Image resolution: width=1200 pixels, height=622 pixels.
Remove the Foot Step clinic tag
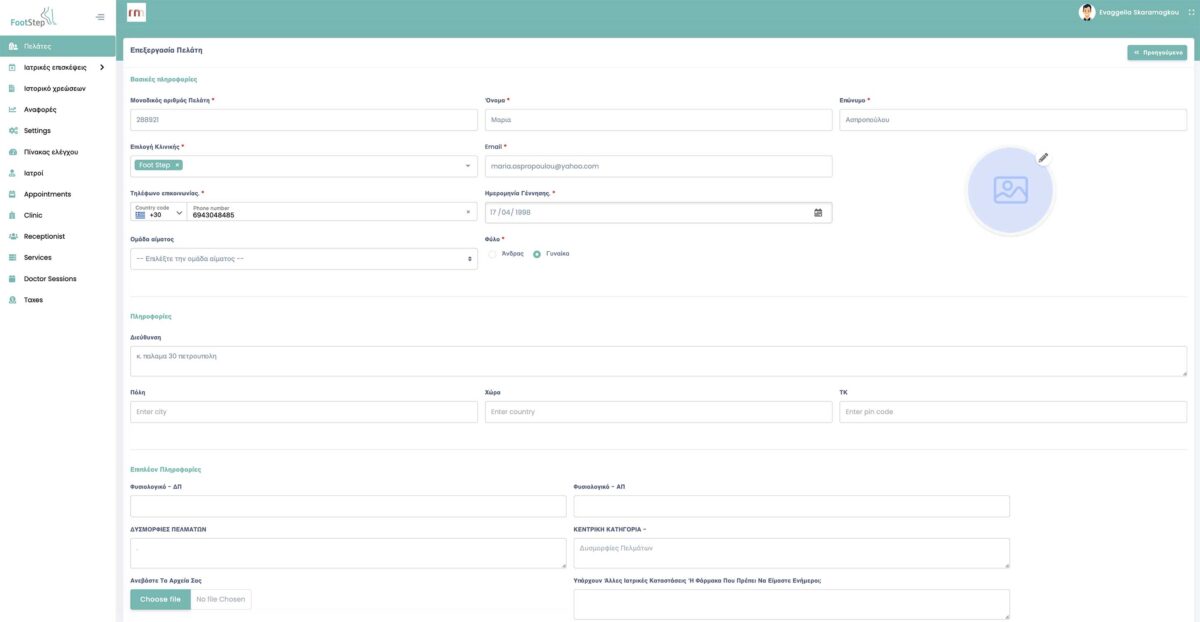(x=177, y=165)
